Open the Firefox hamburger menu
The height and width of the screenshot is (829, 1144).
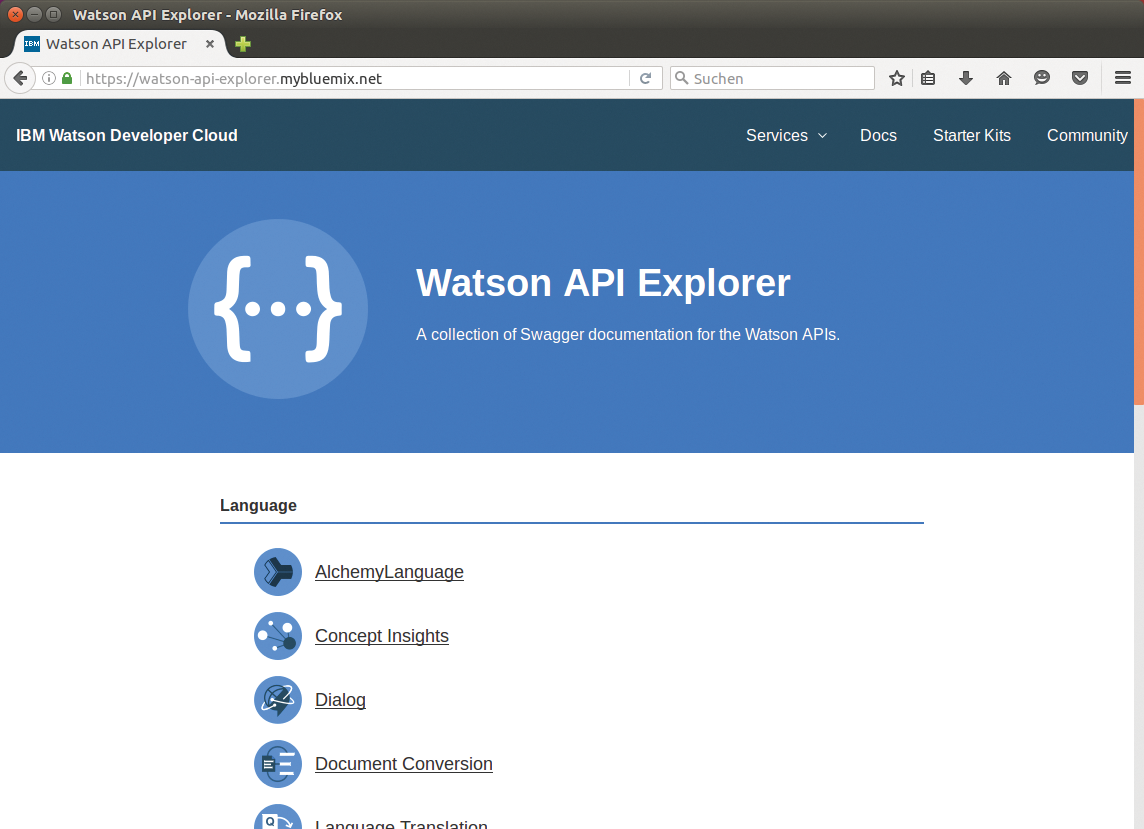click(1122, 77)
